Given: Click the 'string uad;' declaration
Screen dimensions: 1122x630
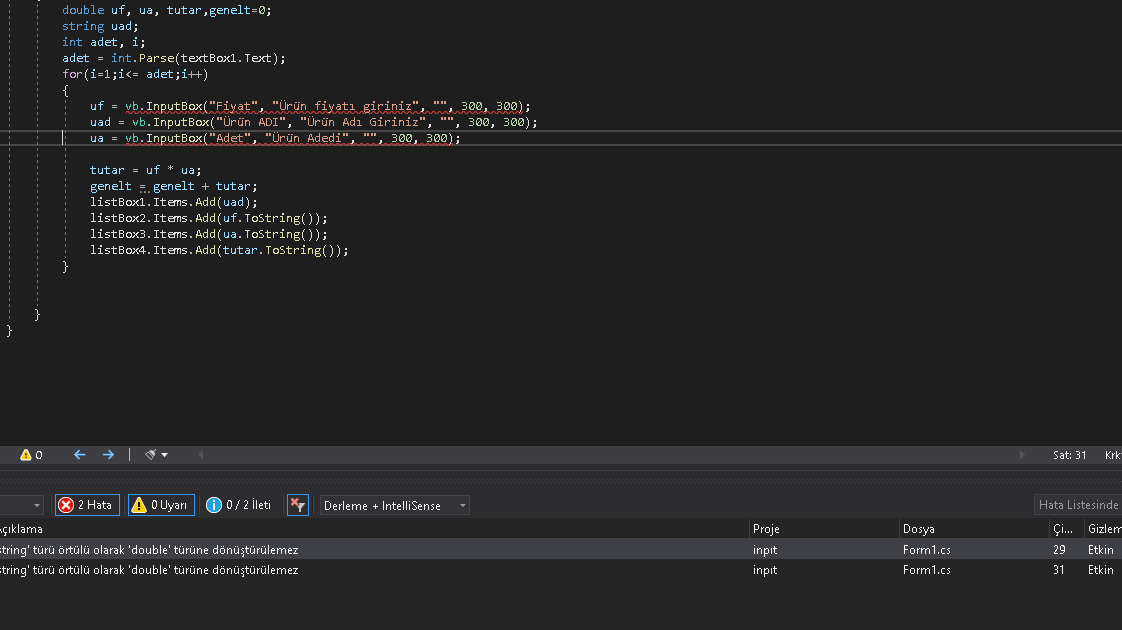Looking at the screenshot, I should (99, 26).
